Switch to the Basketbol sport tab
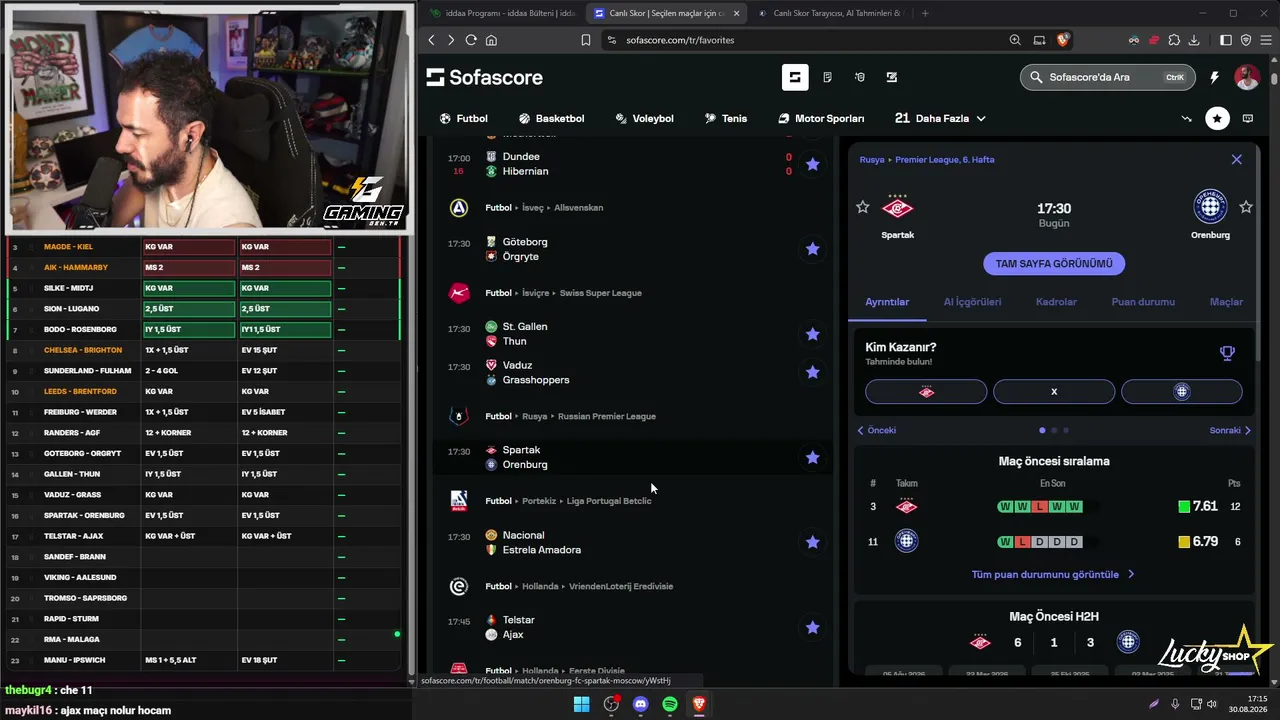Image resolution: width=1280 pixels, height=720 pixels. 551,118
